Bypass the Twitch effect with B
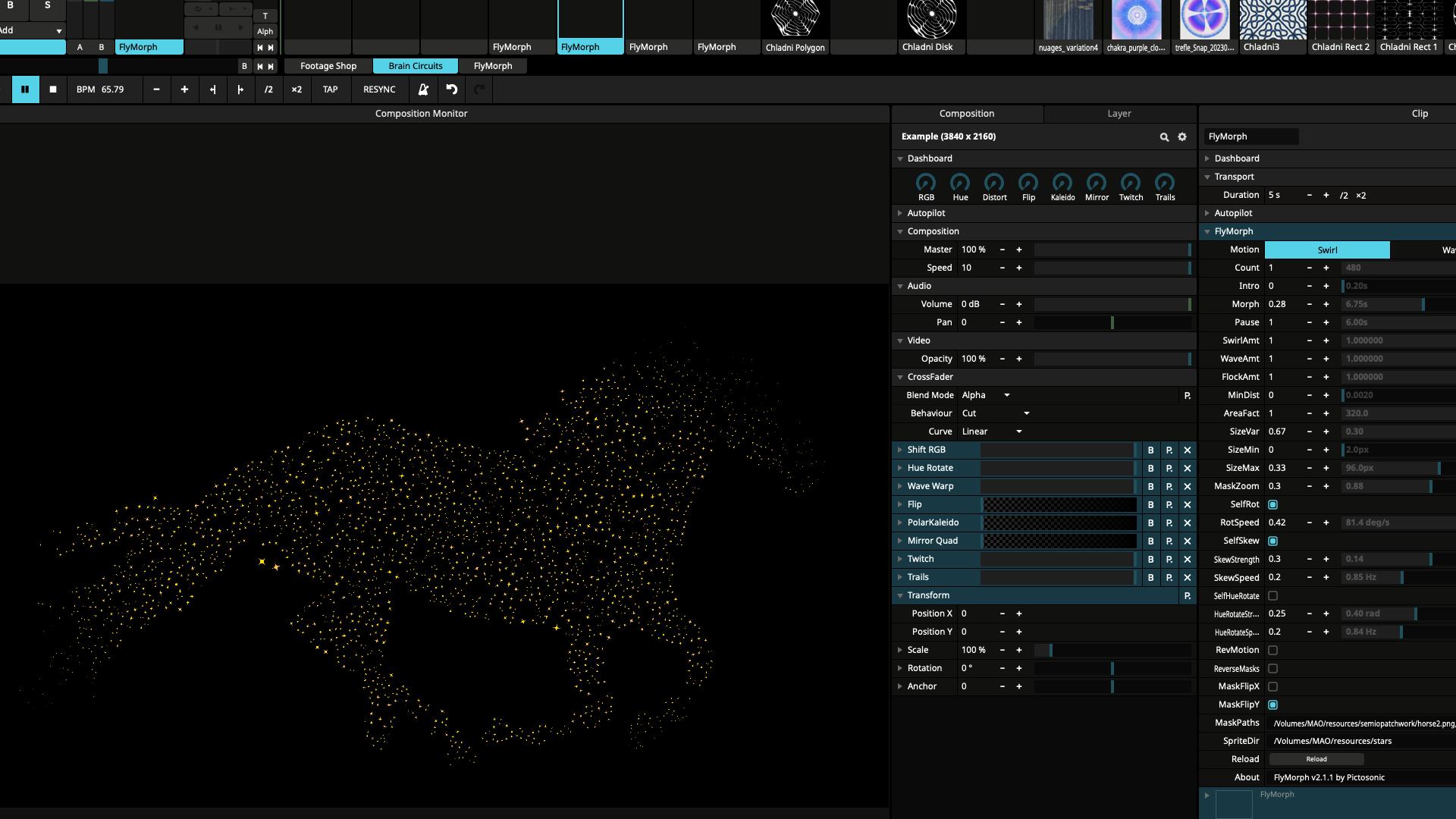The height and width of the screenshot is (819, 1456). pyautogui.click(x=1150, y=560)
